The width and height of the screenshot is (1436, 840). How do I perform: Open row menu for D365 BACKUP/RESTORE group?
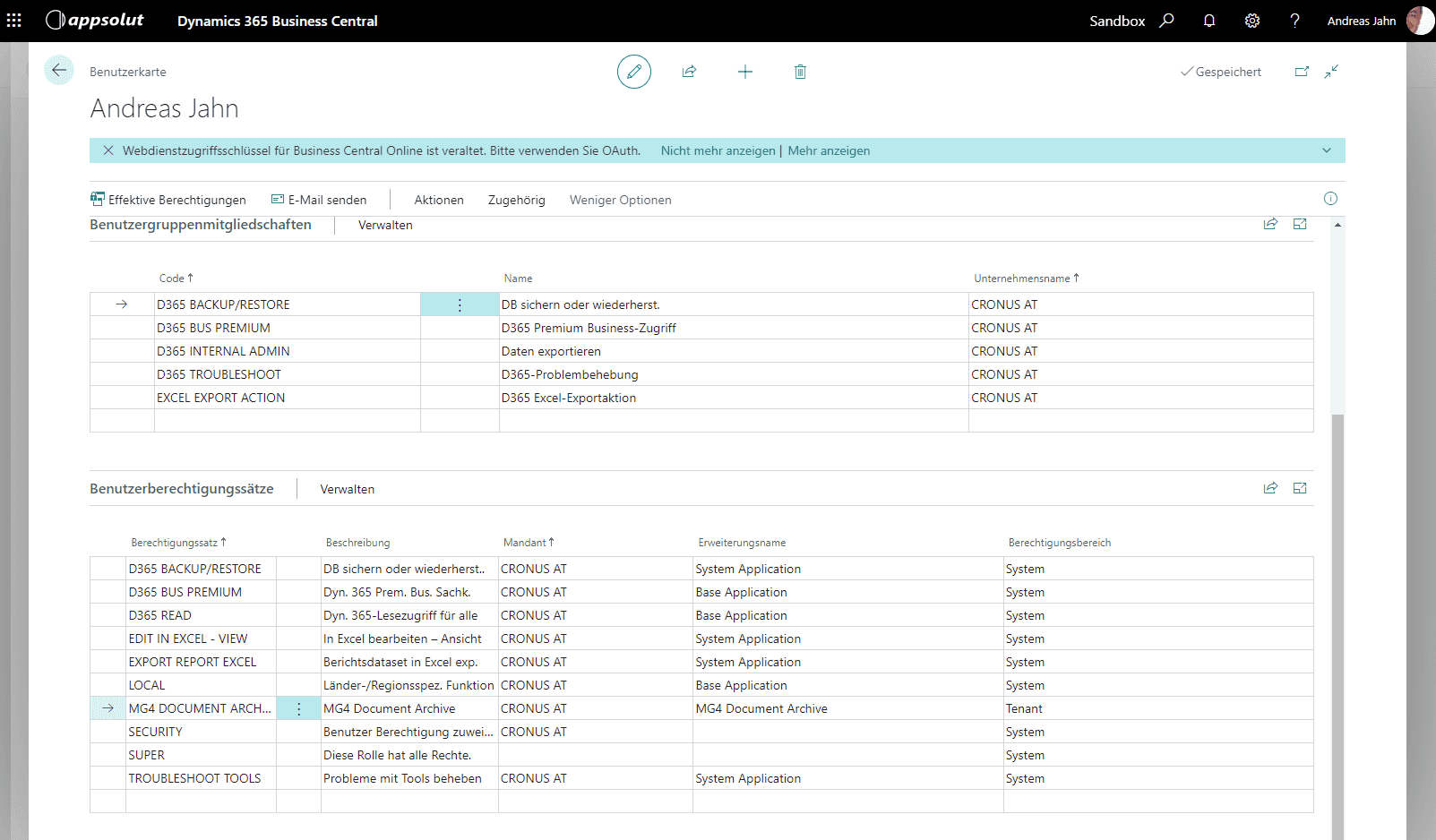pos(460,304)
